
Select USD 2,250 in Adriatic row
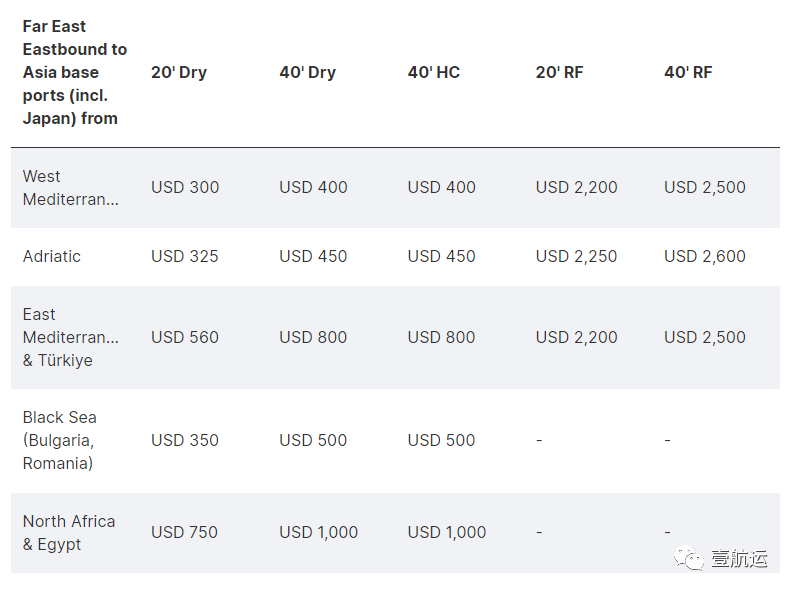point(577,256)
